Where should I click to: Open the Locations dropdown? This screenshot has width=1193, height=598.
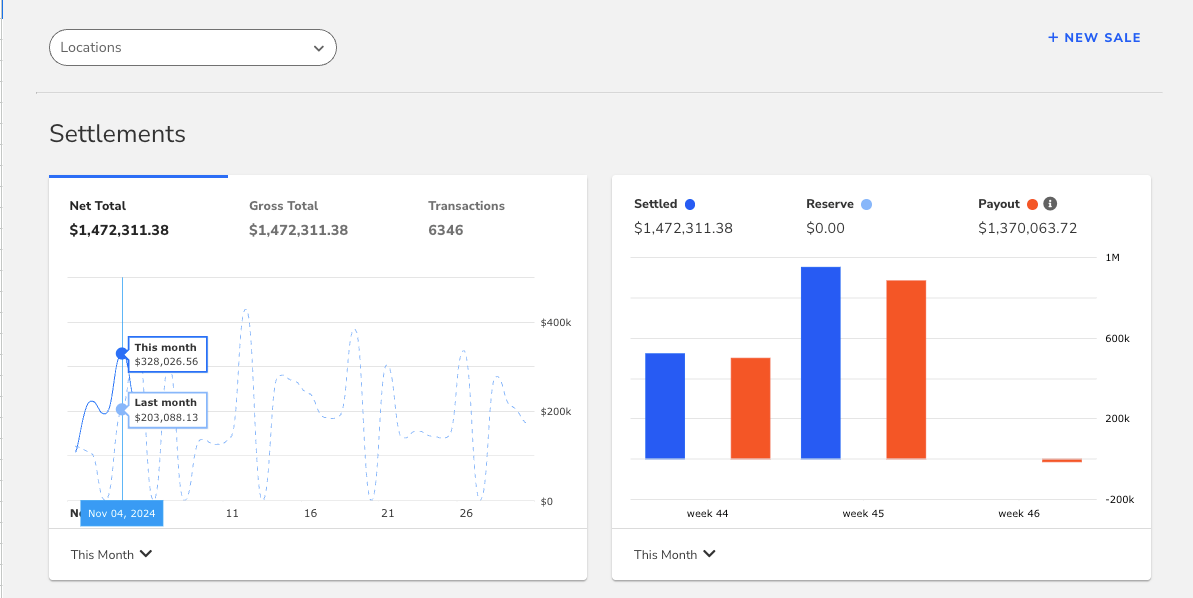click(192, 48)
